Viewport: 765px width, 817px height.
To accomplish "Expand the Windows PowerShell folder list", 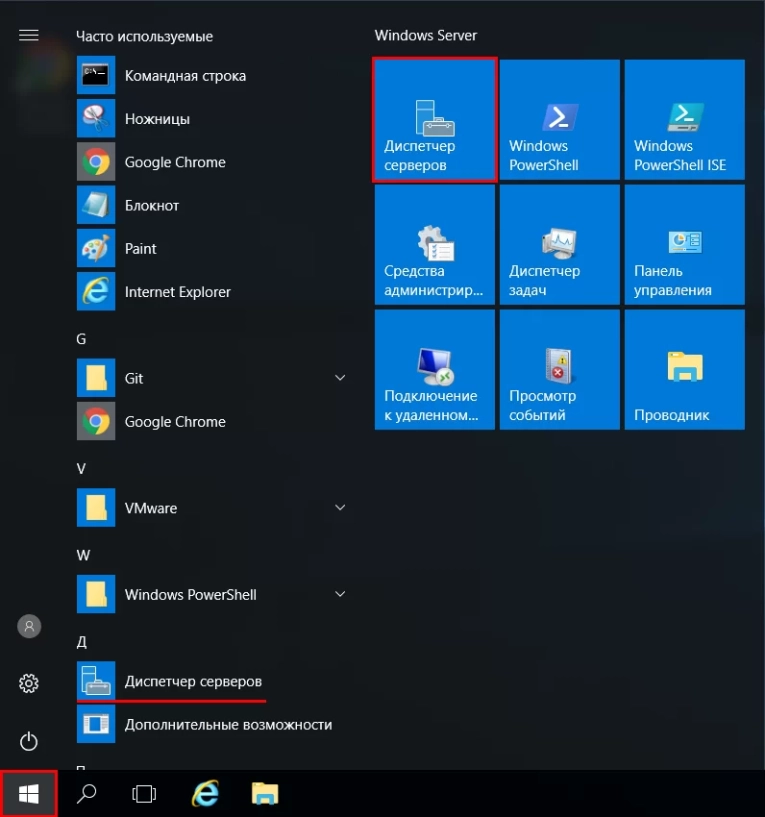I will (x=340, y=594).
